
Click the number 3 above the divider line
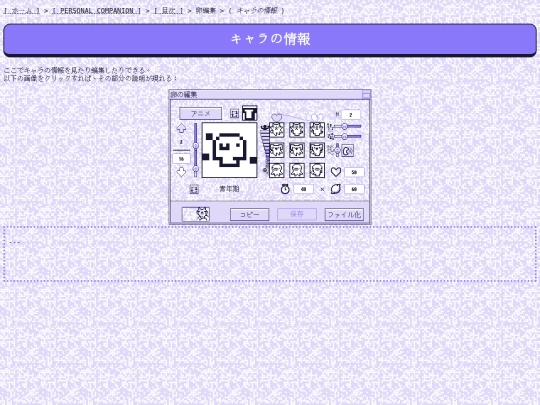[181, 142]
